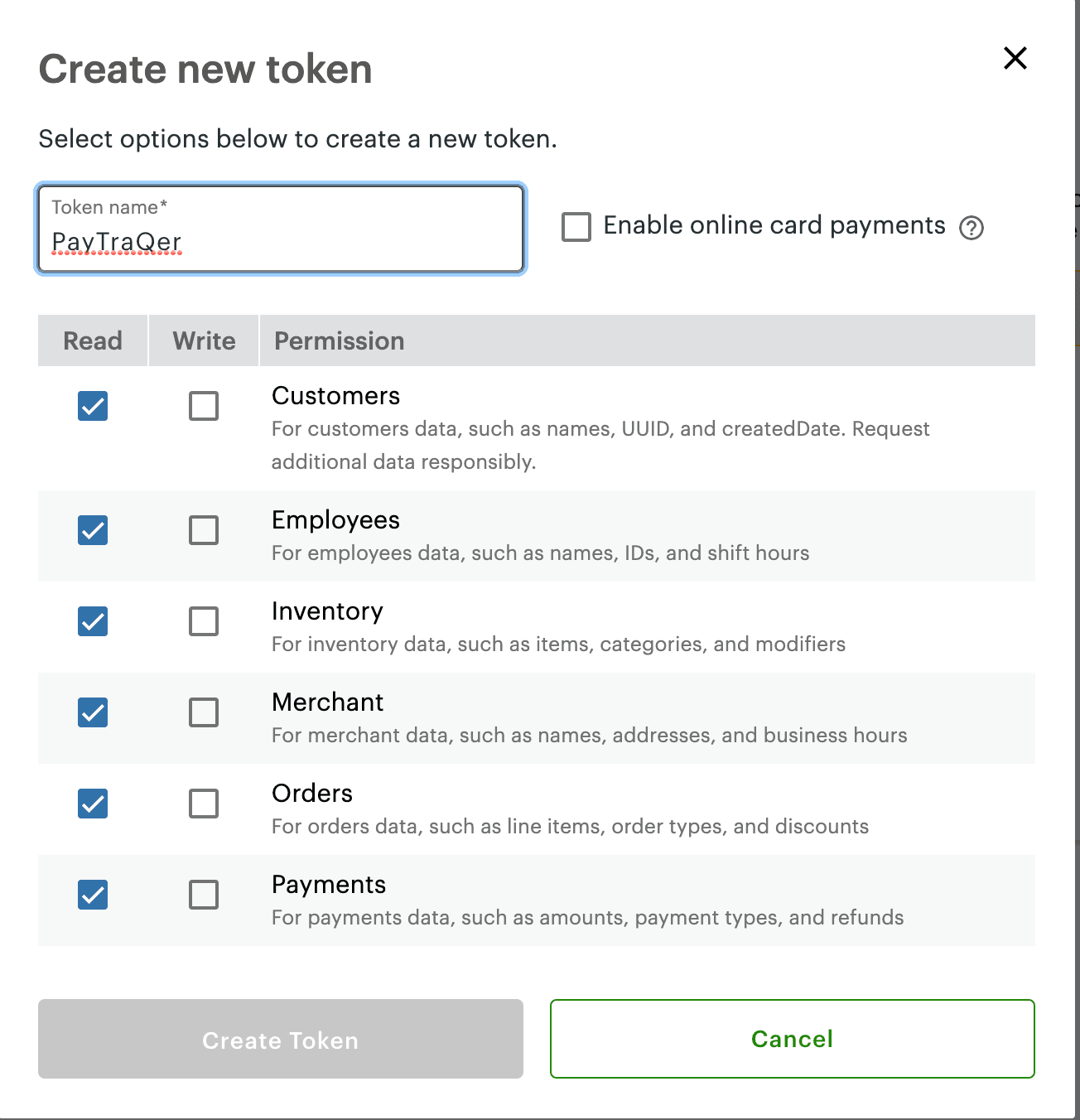Check Write permission for Inventory

pyautogui.click(x=203, y=621)
